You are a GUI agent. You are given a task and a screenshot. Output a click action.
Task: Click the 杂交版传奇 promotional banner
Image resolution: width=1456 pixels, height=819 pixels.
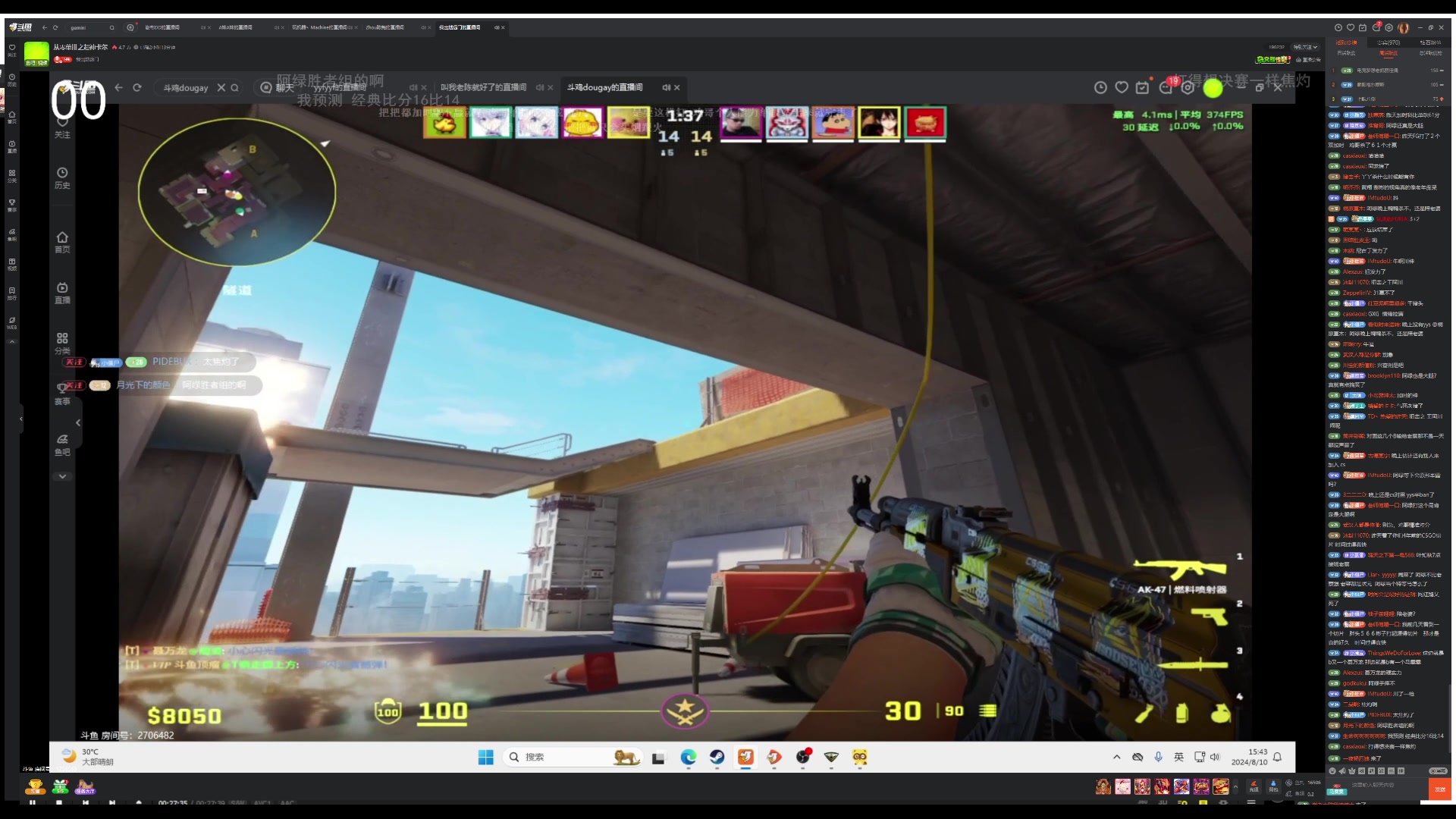click(1273, 59)
